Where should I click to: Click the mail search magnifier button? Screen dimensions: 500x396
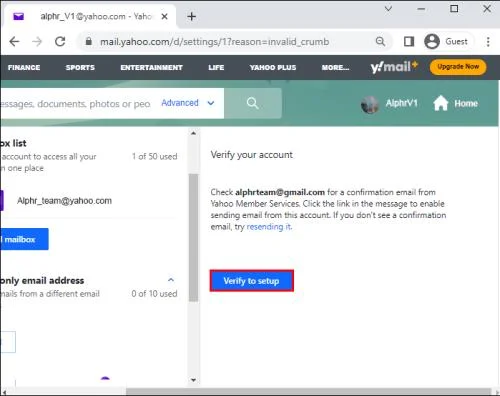(253, 103)
